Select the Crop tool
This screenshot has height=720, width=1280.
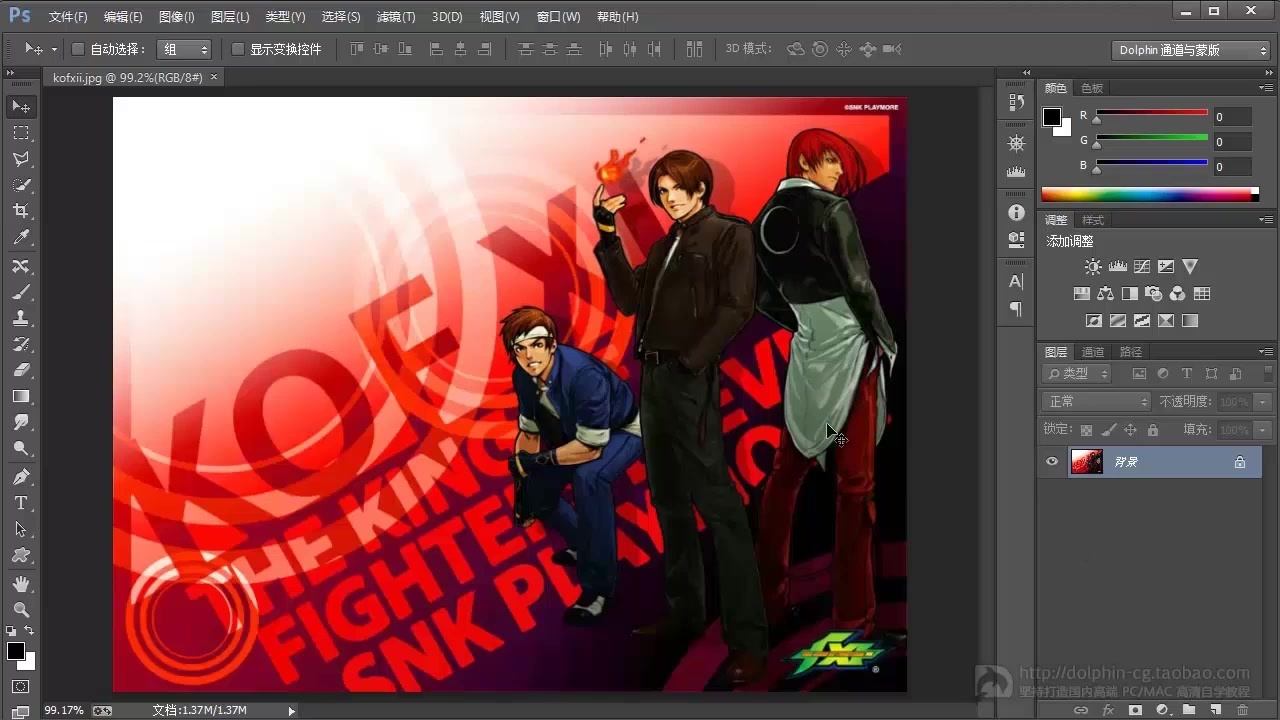[x=21, y=211]
